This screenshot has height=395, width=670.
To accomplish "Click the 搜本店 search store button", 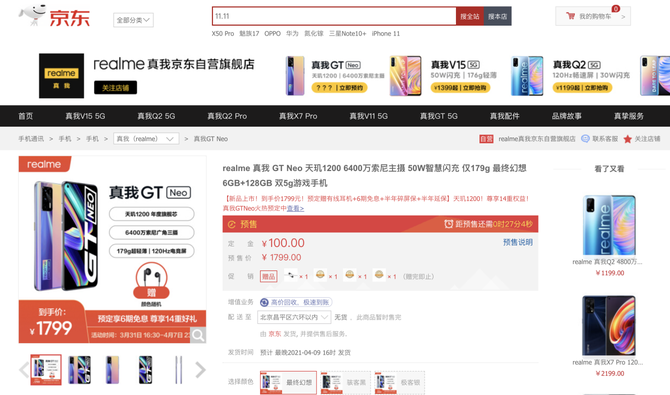I will tap(497, 16).
